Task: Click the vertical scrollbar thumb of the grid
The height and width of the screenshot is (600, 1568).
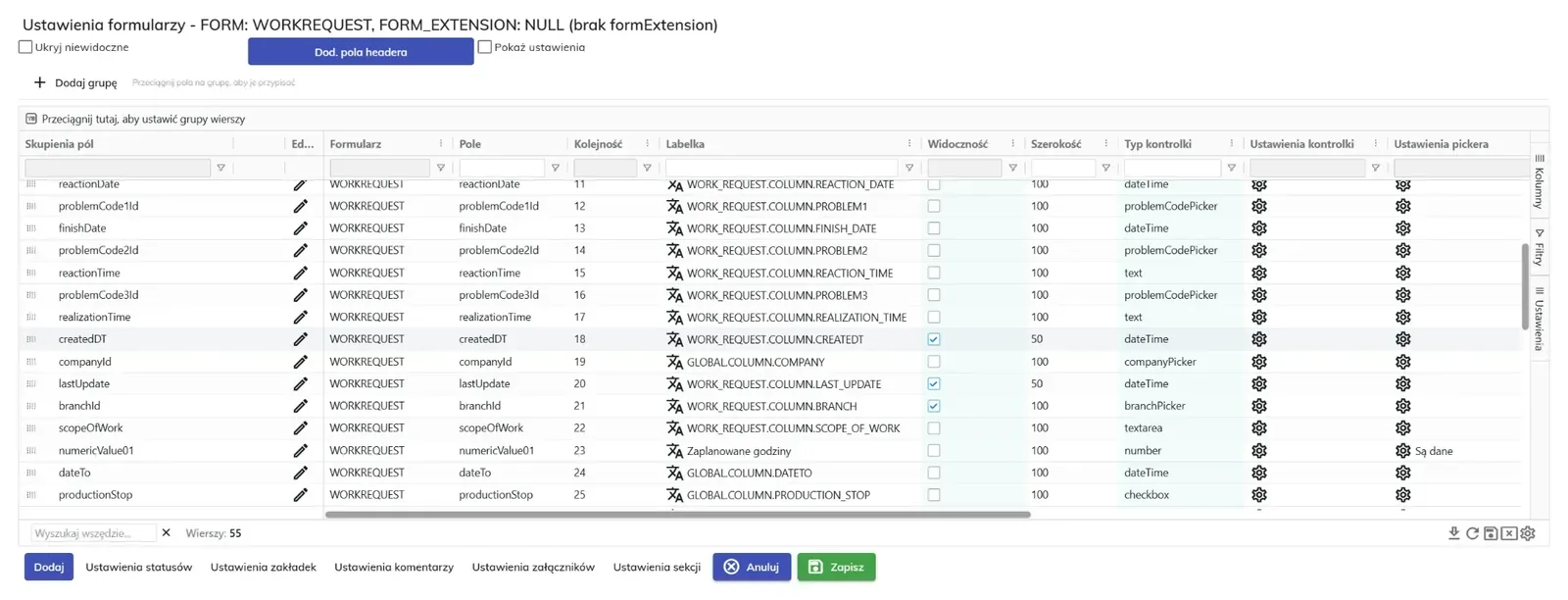Action: coord(1525,286)
